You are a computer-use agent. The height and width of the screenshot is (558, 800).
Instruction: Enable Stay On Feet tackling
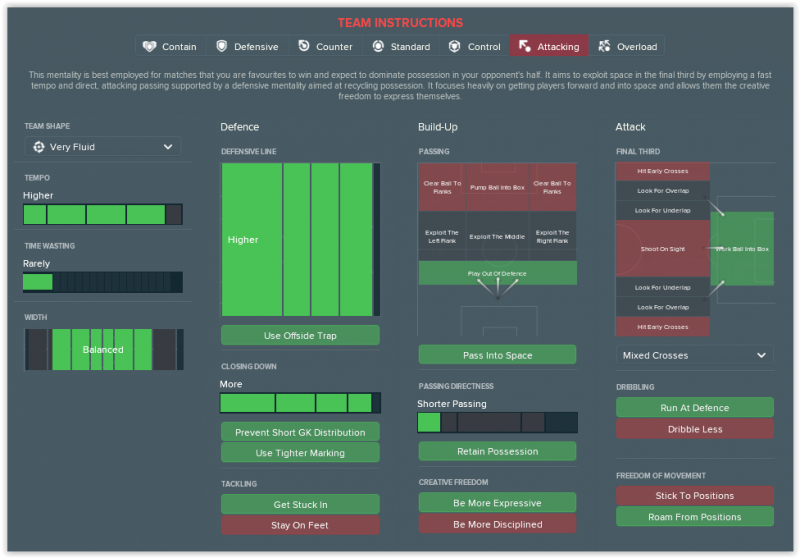pyautogui.click(x=300, y=525)
